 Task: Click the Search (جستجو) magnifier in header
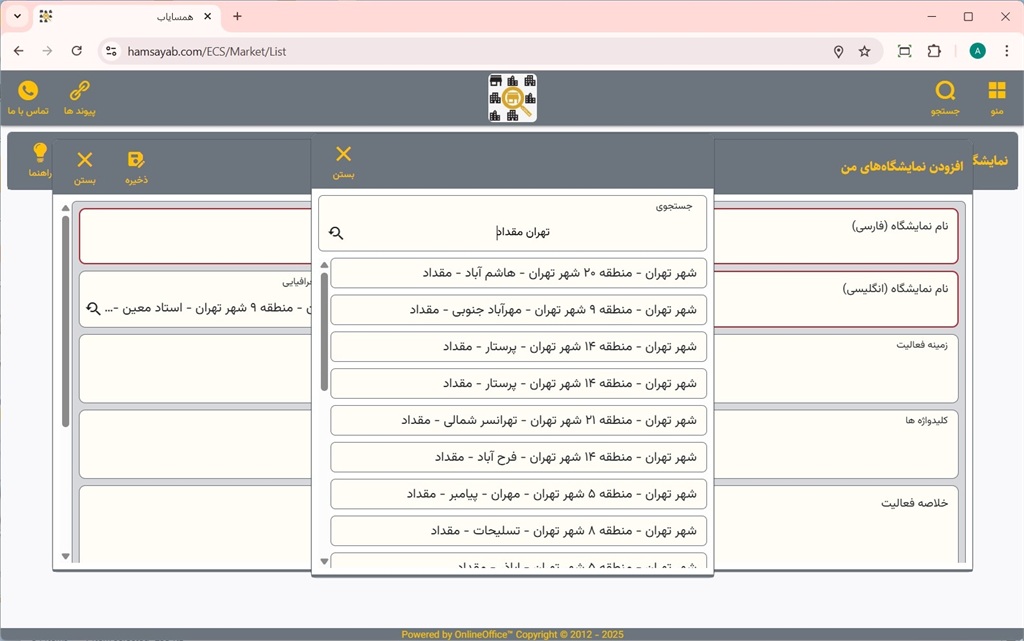click(x=945, y=92)
